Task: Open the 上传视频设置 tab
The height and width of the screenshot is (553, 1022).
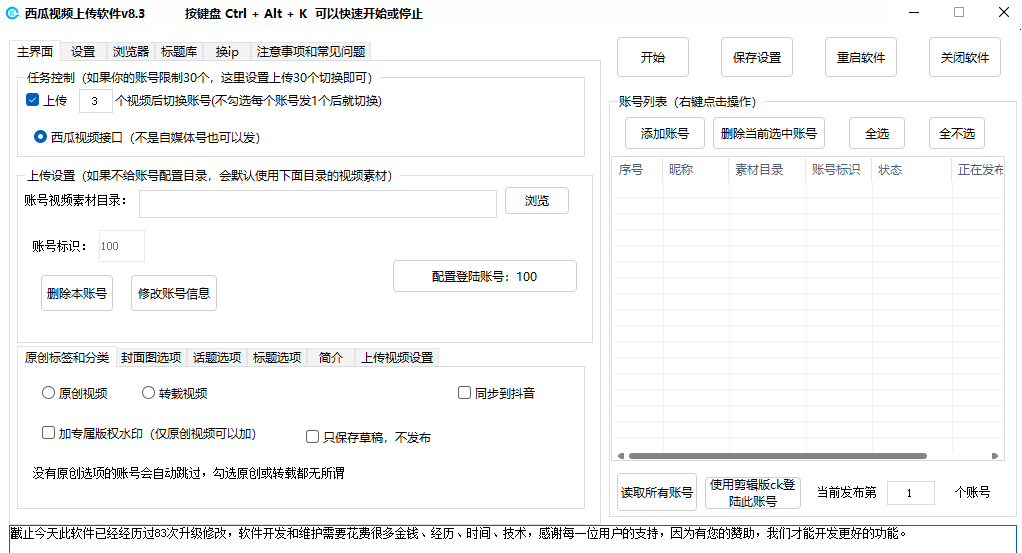Action: click(x=397, y=357)
